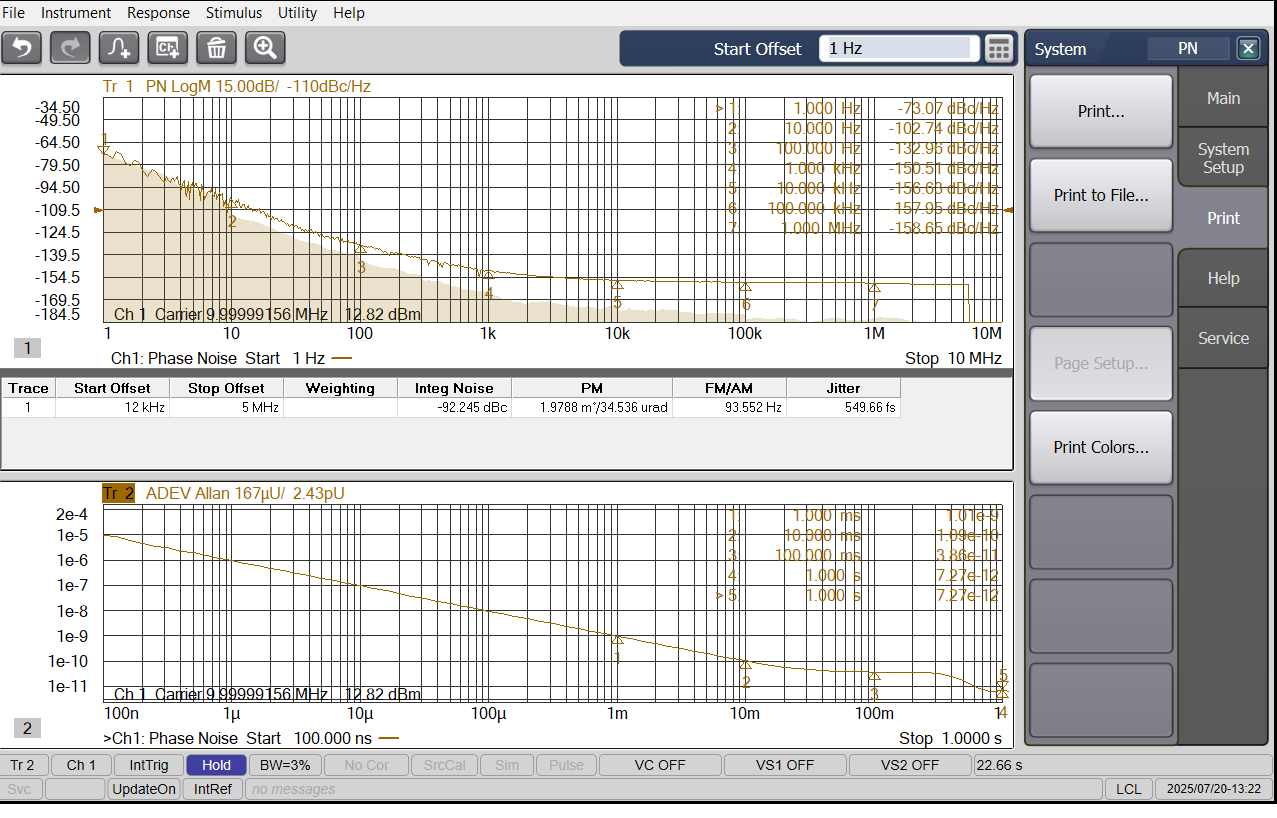The image size is (1277, 818).
Task: Click the Start Offset value field
Action: (899, 48)
